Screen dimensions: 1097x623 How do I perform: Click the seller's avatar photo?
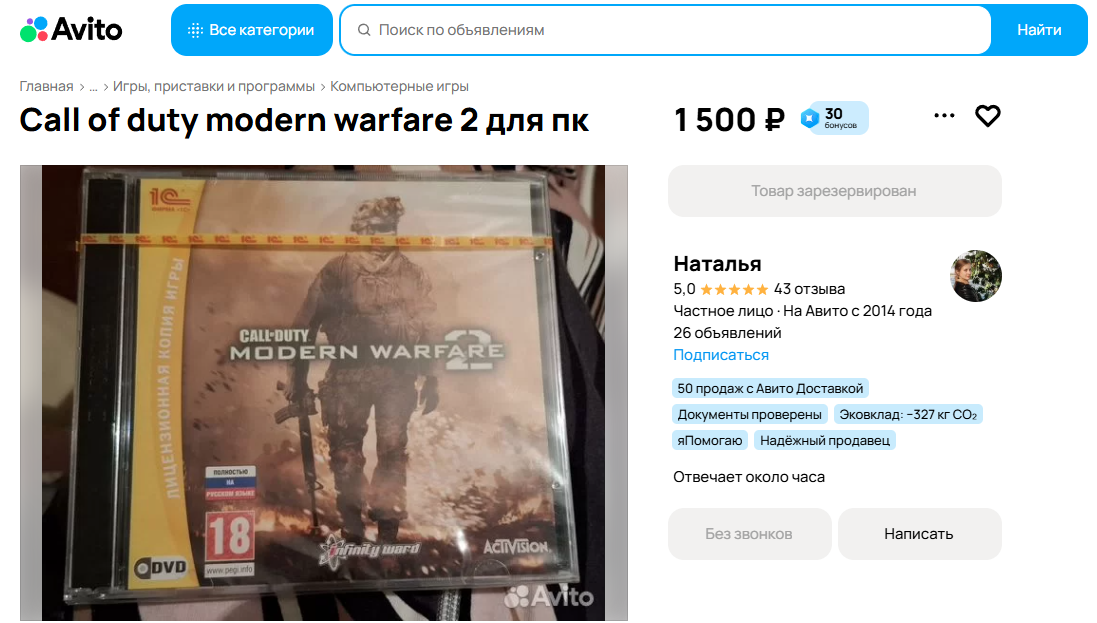coord(976,276)
